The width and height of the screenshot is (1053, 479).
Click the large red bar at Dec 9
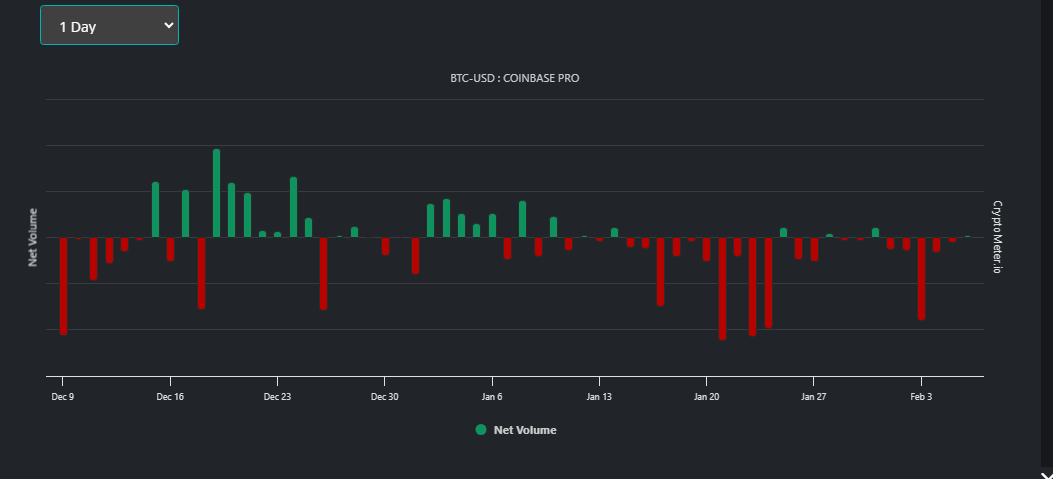(63, 286)
